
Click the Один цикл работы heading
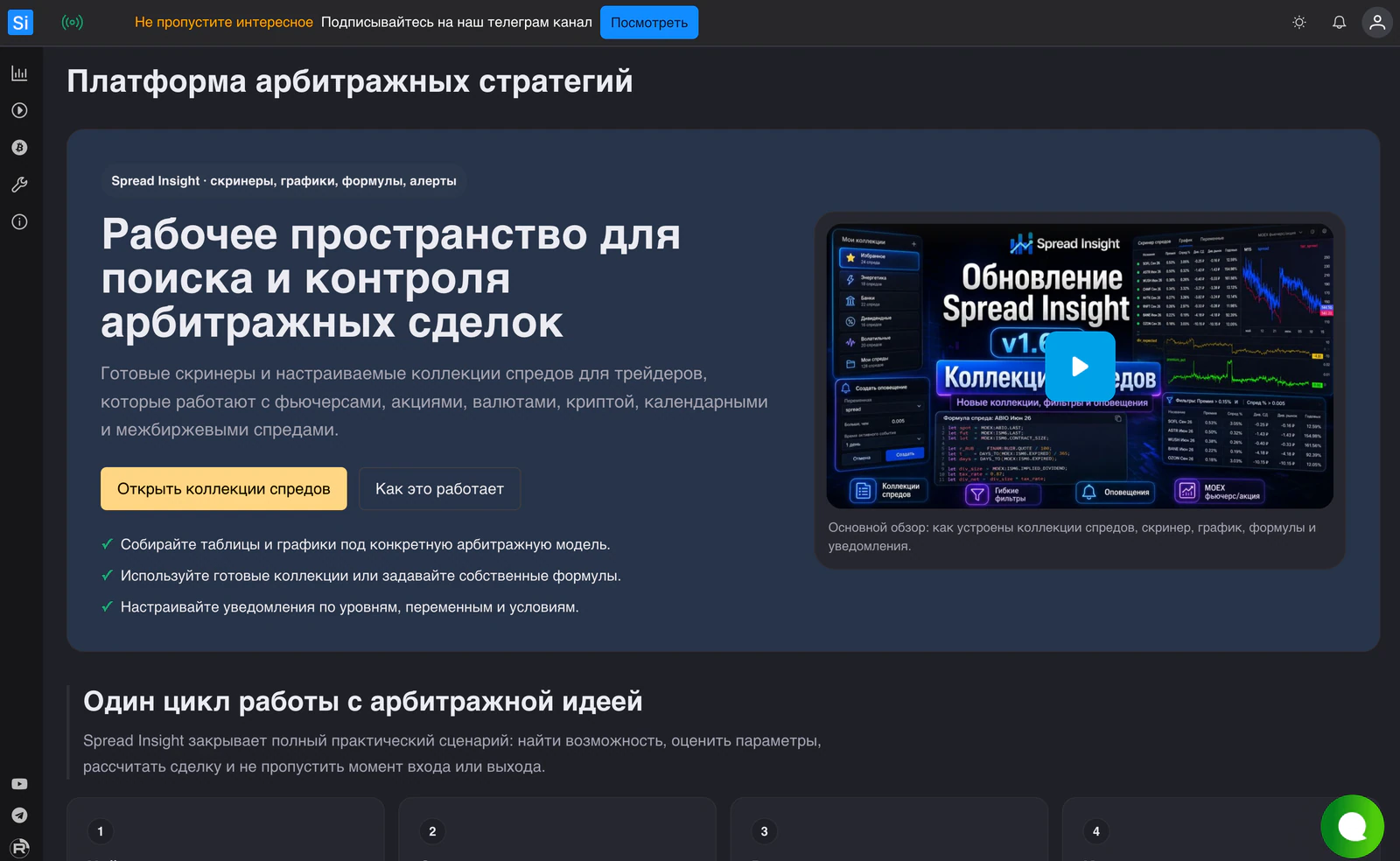point(363,701)
